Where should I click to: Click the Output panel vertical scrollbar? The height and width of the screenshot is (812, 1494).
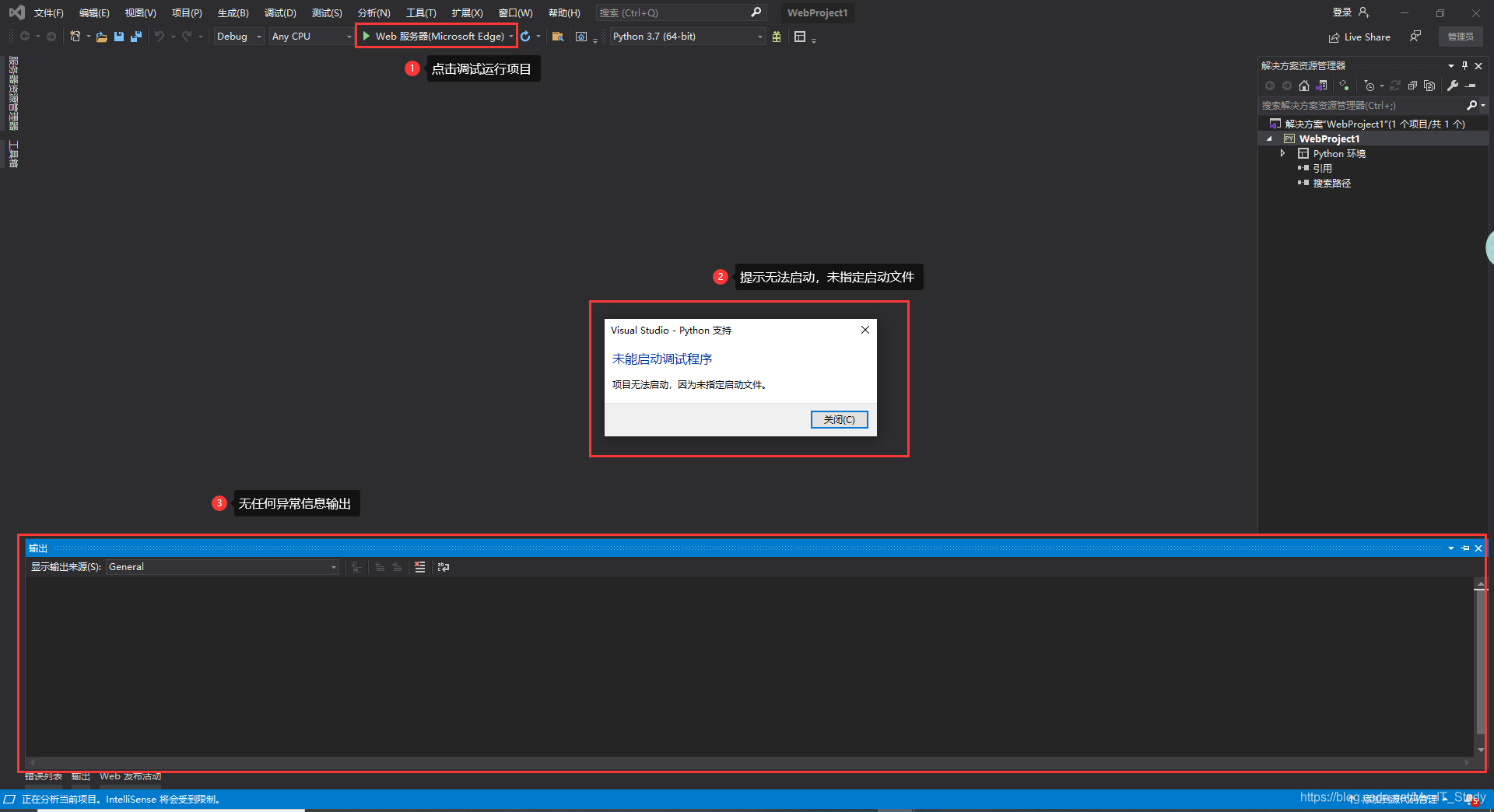coord(1480,667)
